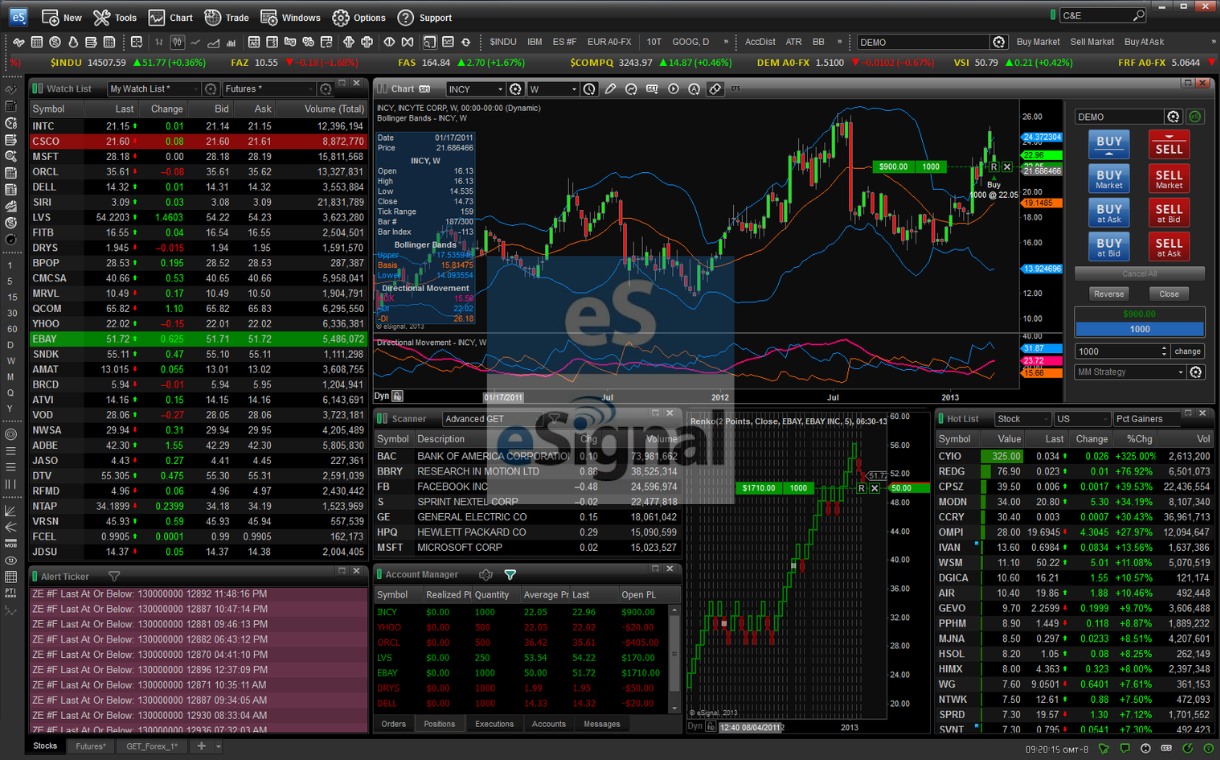
Task: Click the $INDU symbol shortcut in toolbar
Action: tap(503, 42)
